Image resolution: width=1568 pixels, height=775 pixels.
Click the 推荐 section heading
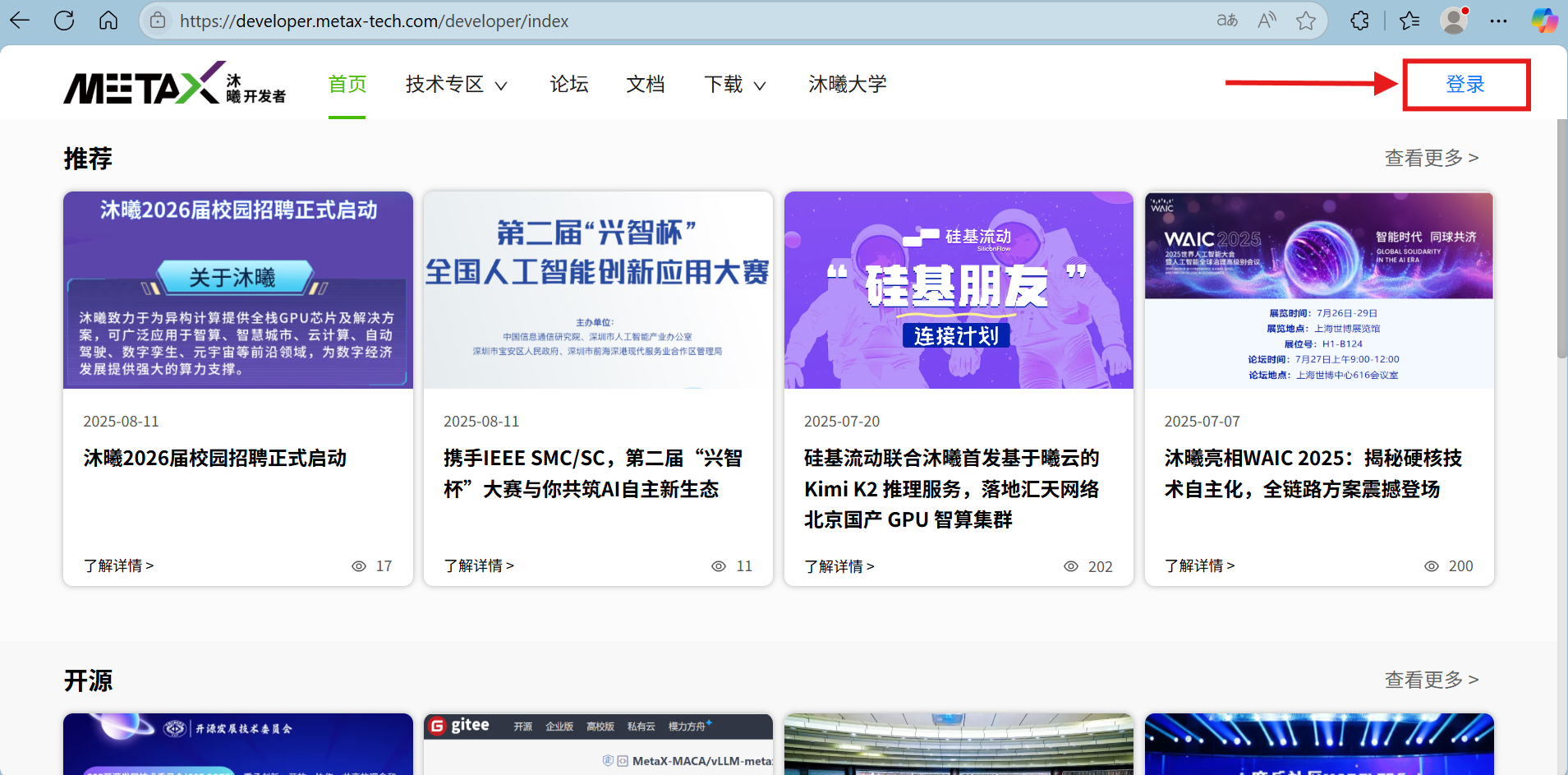click(x=88, y=158)
